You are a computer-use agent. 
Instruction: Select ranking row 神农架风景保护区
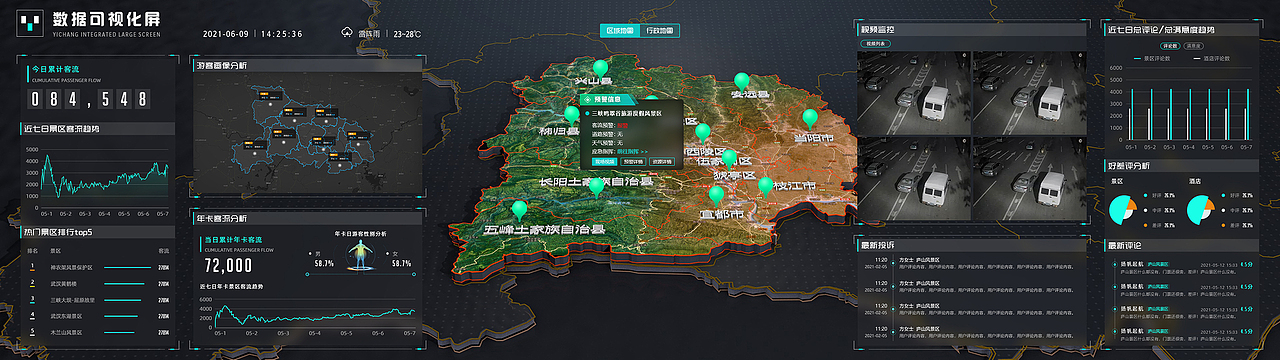98,267
